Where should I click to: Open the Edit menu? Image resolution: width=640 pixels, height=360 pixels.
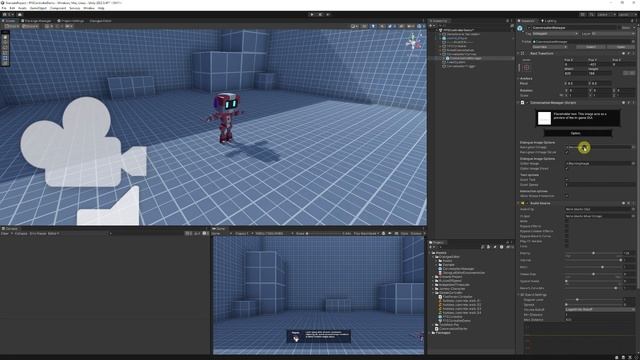pyautogui.click(x=12, y=8)
